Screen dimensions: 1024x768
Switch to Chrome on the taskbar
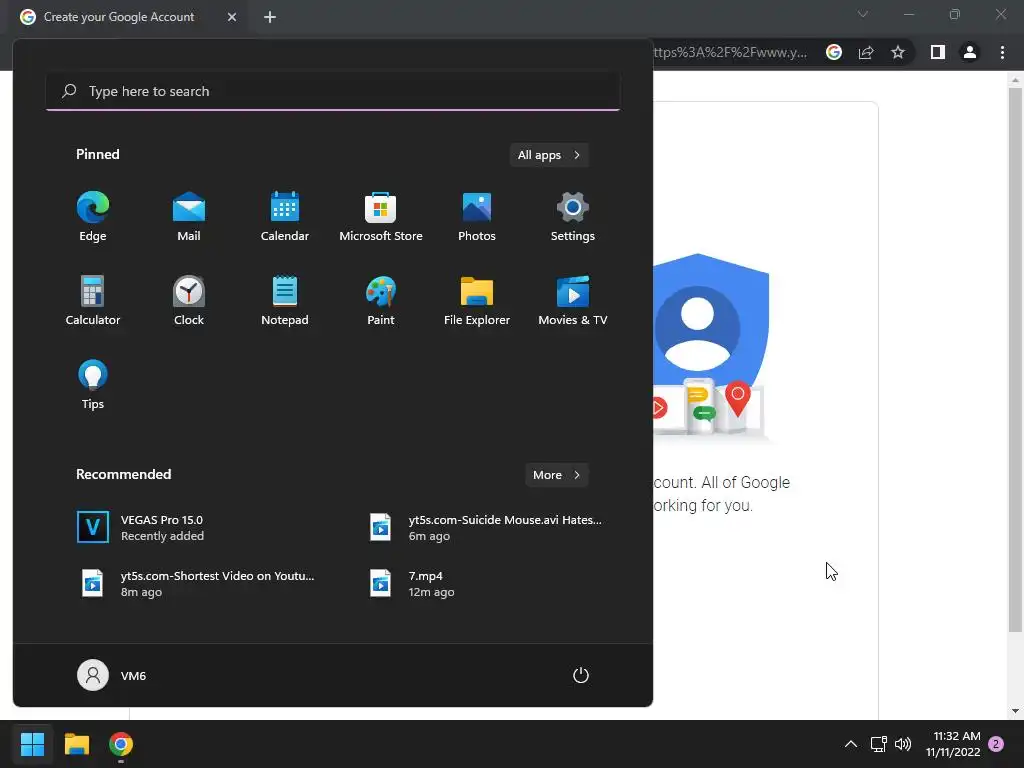pyautogui.click(x=121, y=744)
